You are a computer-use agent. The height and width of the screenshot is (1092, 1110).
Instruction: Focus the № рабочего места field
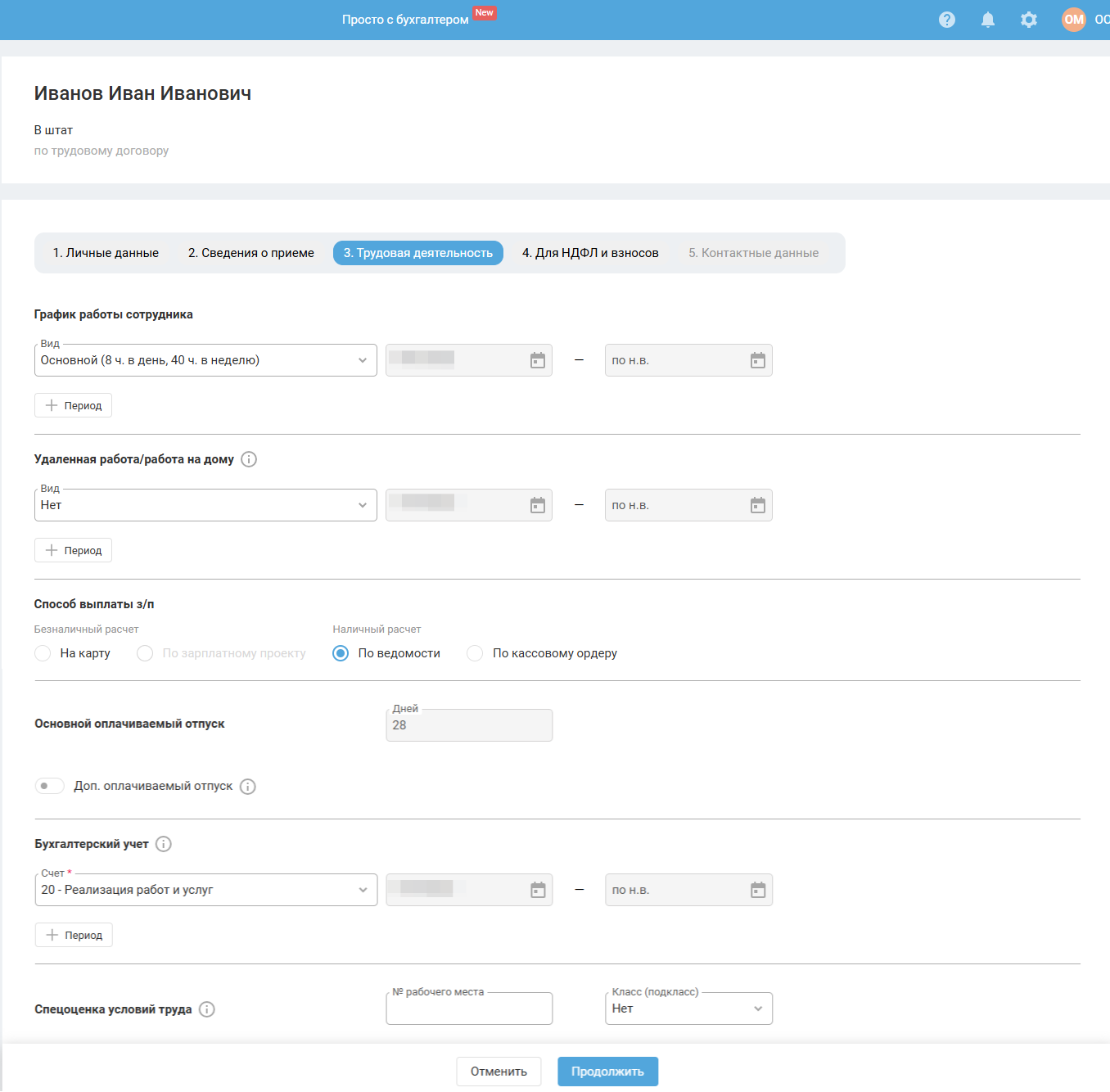pyautogui.click(x=469, y=1009)
